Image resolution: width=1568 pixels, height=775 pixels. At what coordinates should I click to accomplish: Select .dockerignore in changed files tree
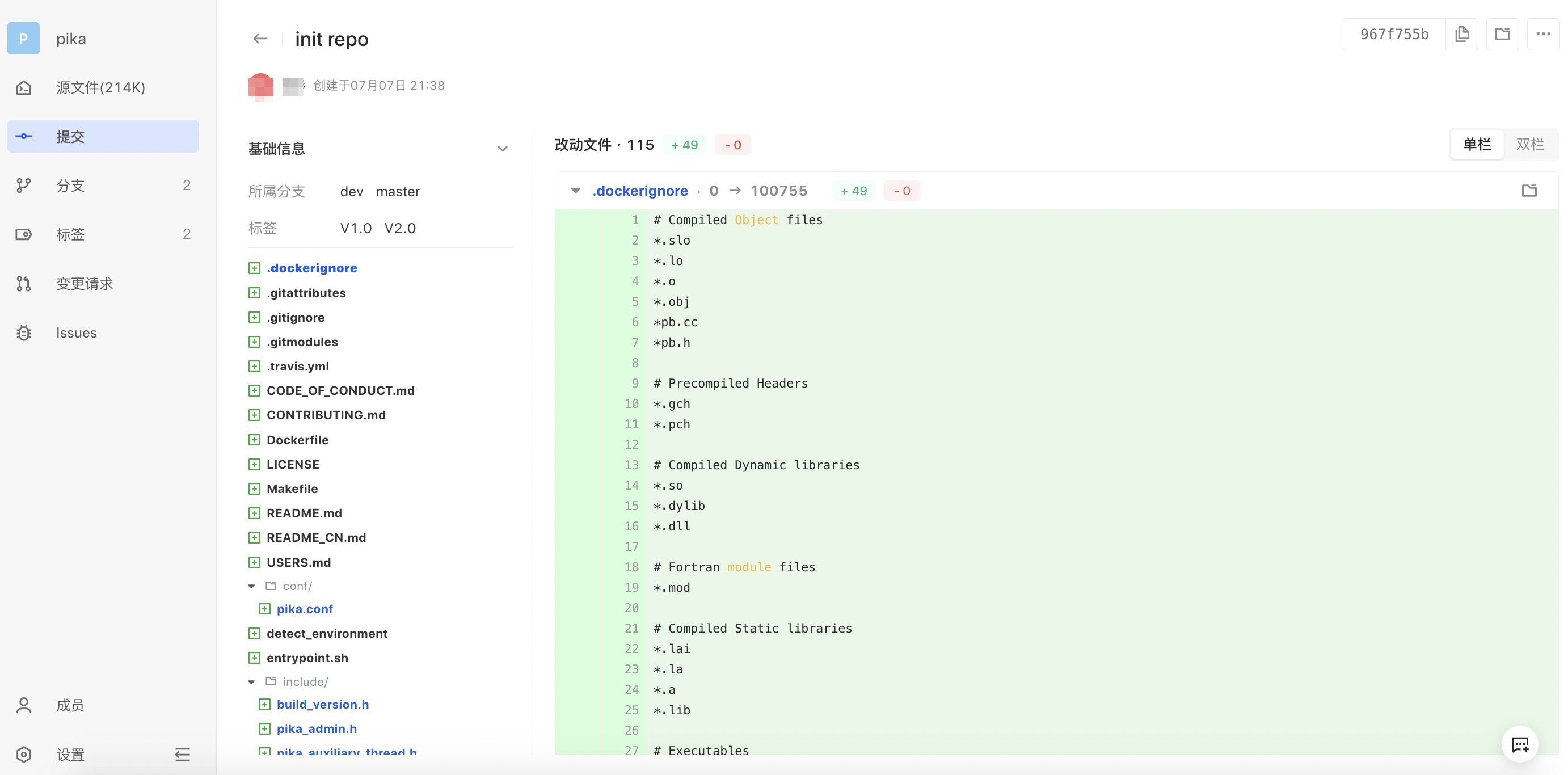[311, 268]
